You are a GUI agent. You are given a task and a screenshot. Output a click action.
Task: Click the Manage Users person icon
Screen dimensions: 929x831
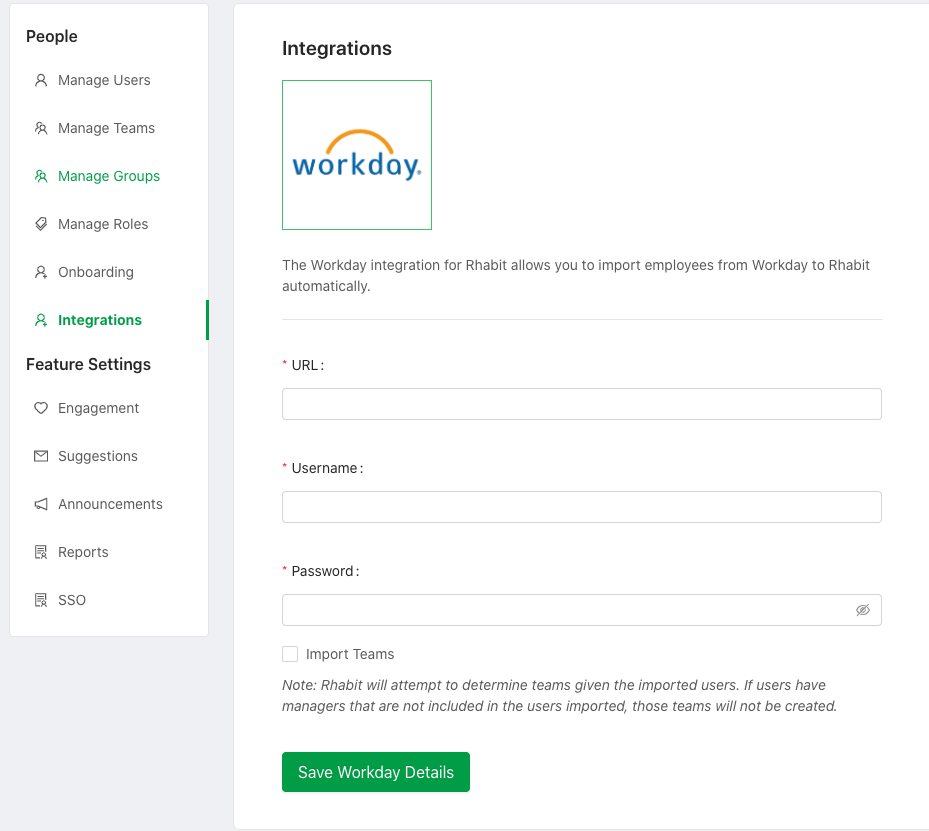[x=41, y=80]
